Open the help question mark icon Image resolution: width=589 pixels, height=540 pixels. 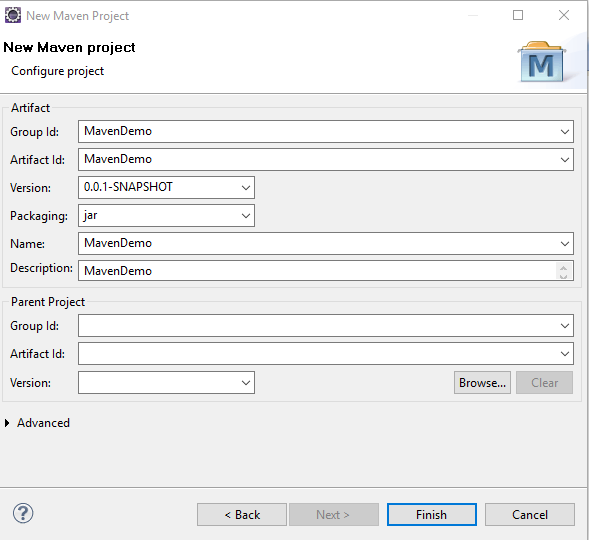(23, 513)
